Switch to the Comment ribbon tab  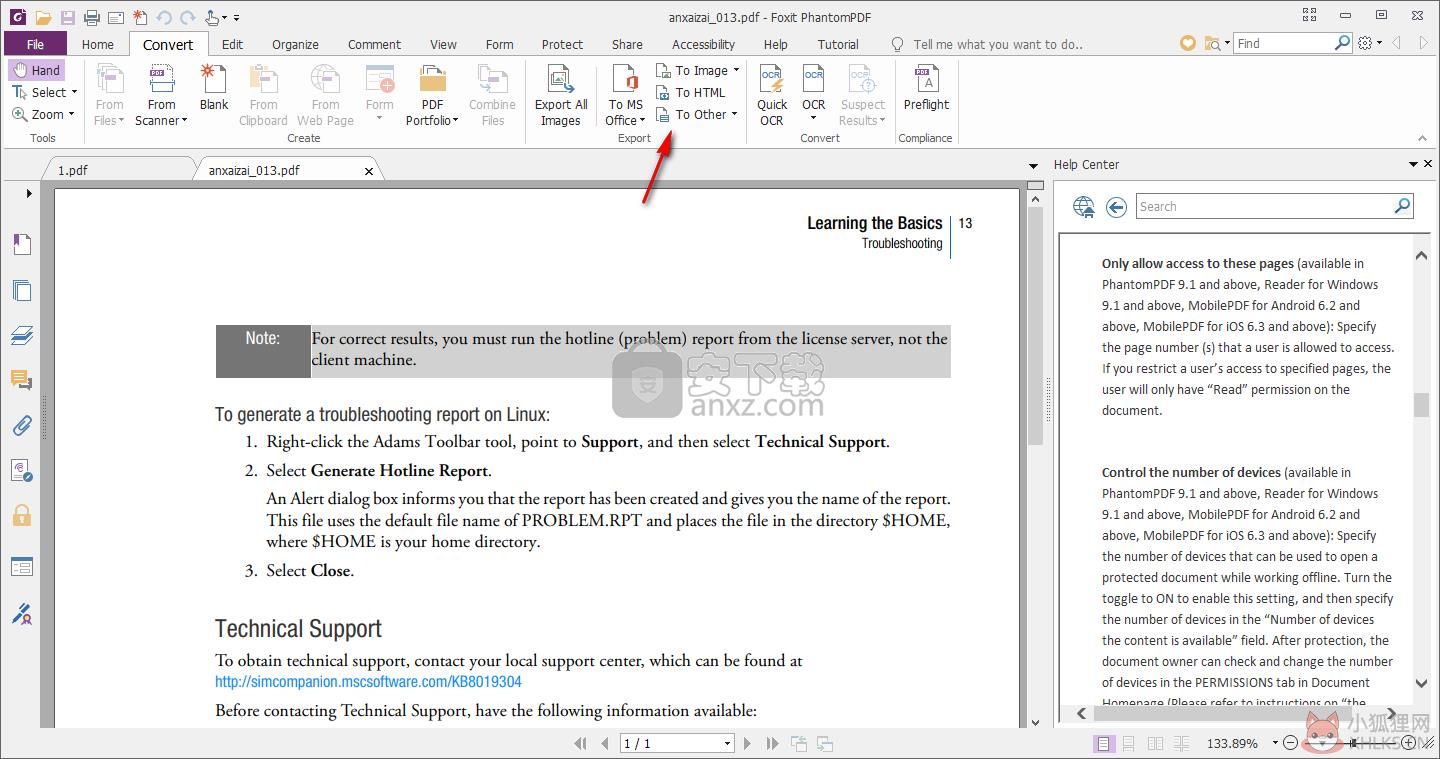(x=374, y=44)
